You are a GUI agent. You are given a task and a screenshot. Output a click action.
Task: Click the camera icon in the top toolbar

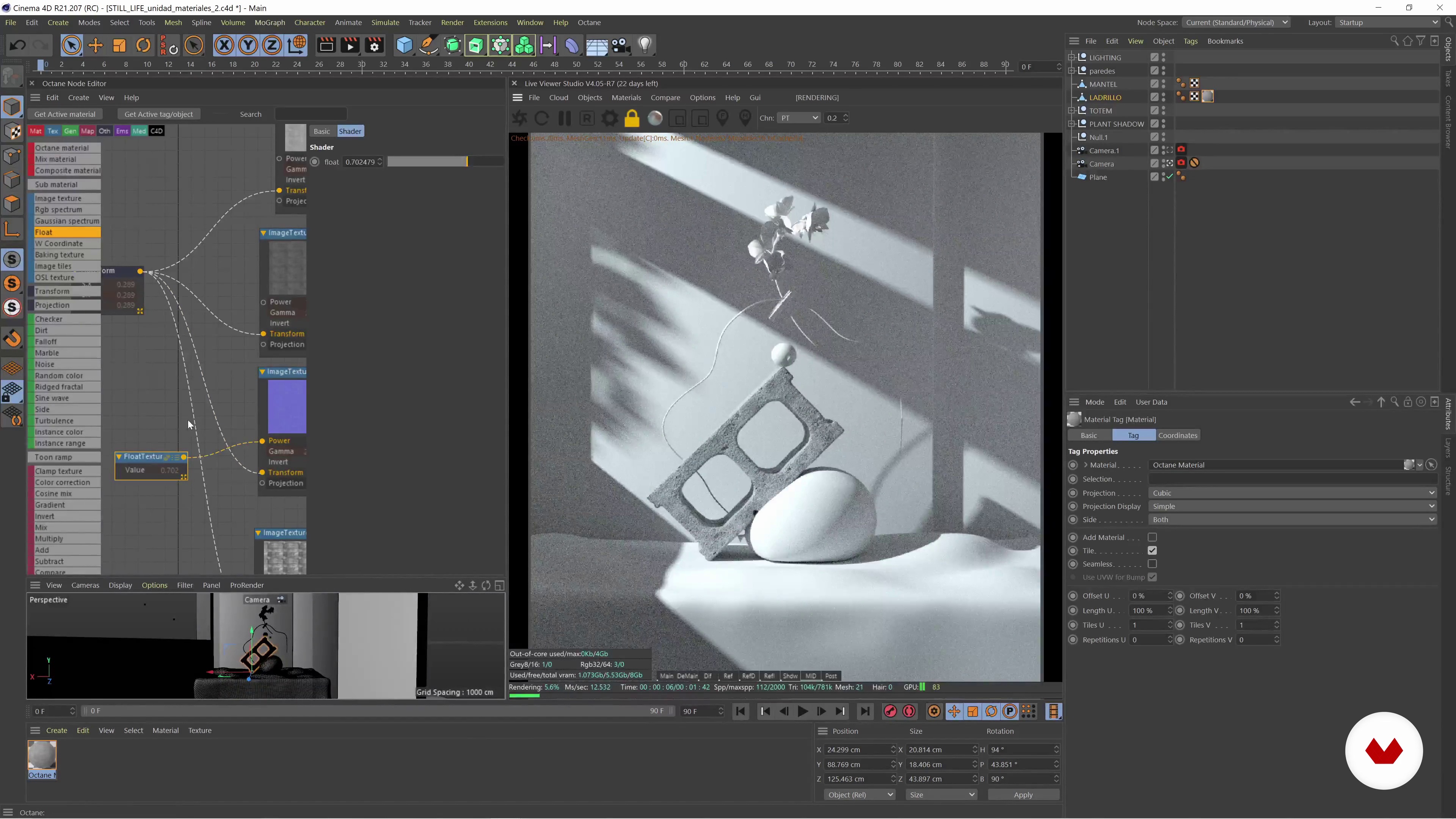tap(621, 45)
